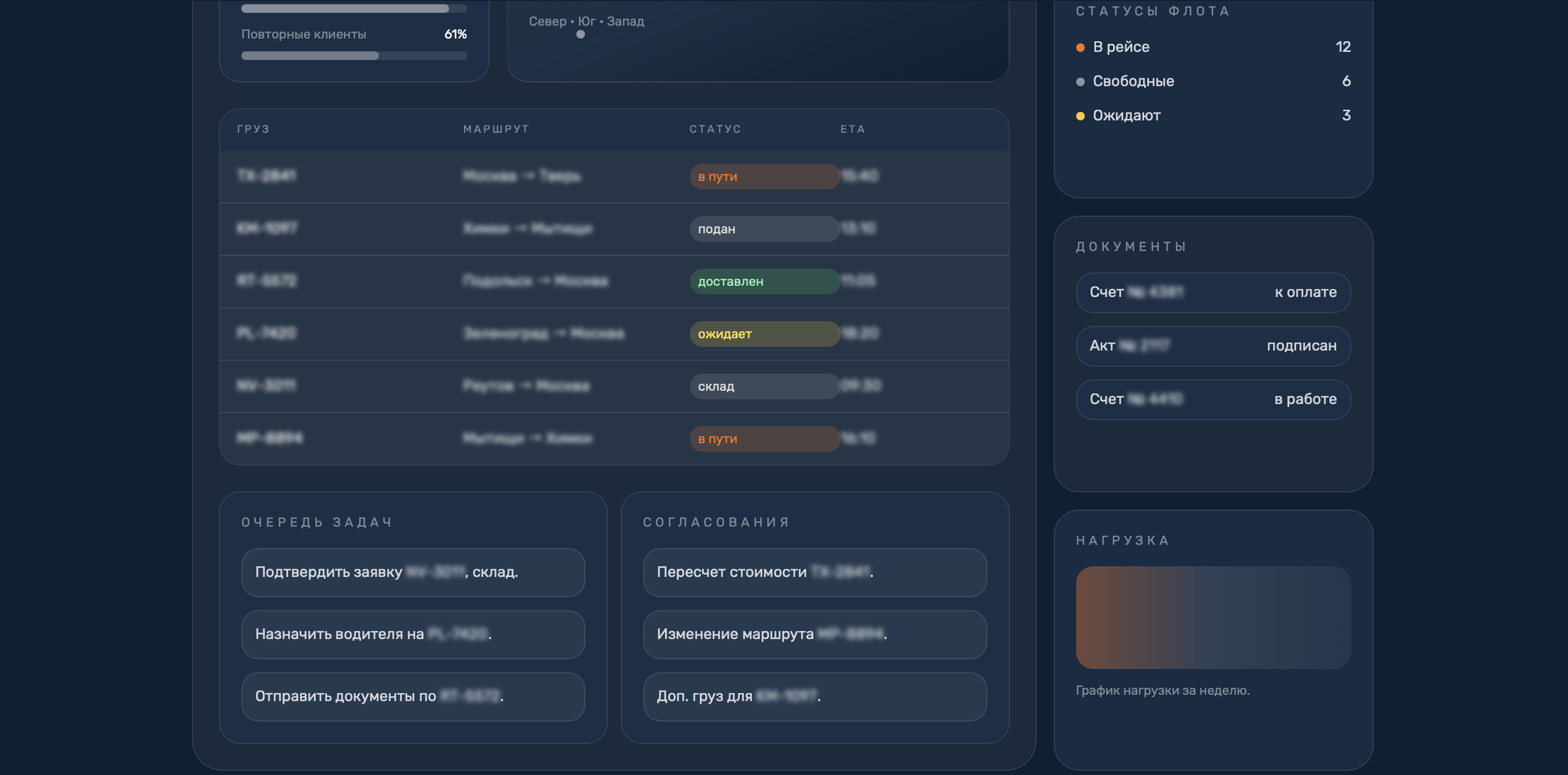Click the Повторные клиенты progress bar
1568x775 pixels.
[354, 56]
